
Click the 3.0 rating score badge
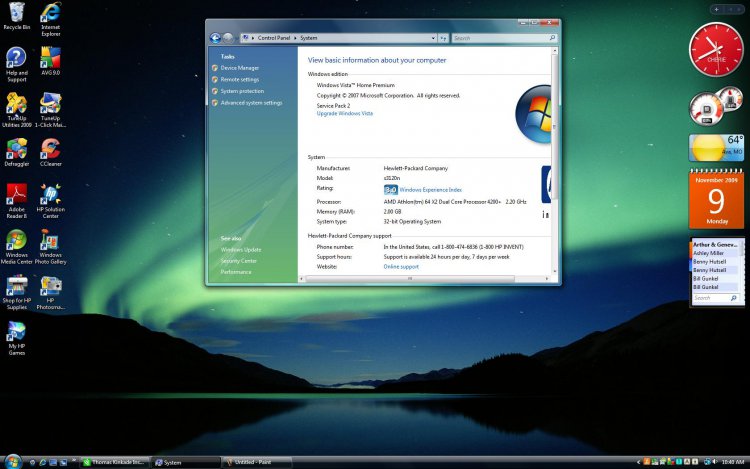(x=390, y=190)
